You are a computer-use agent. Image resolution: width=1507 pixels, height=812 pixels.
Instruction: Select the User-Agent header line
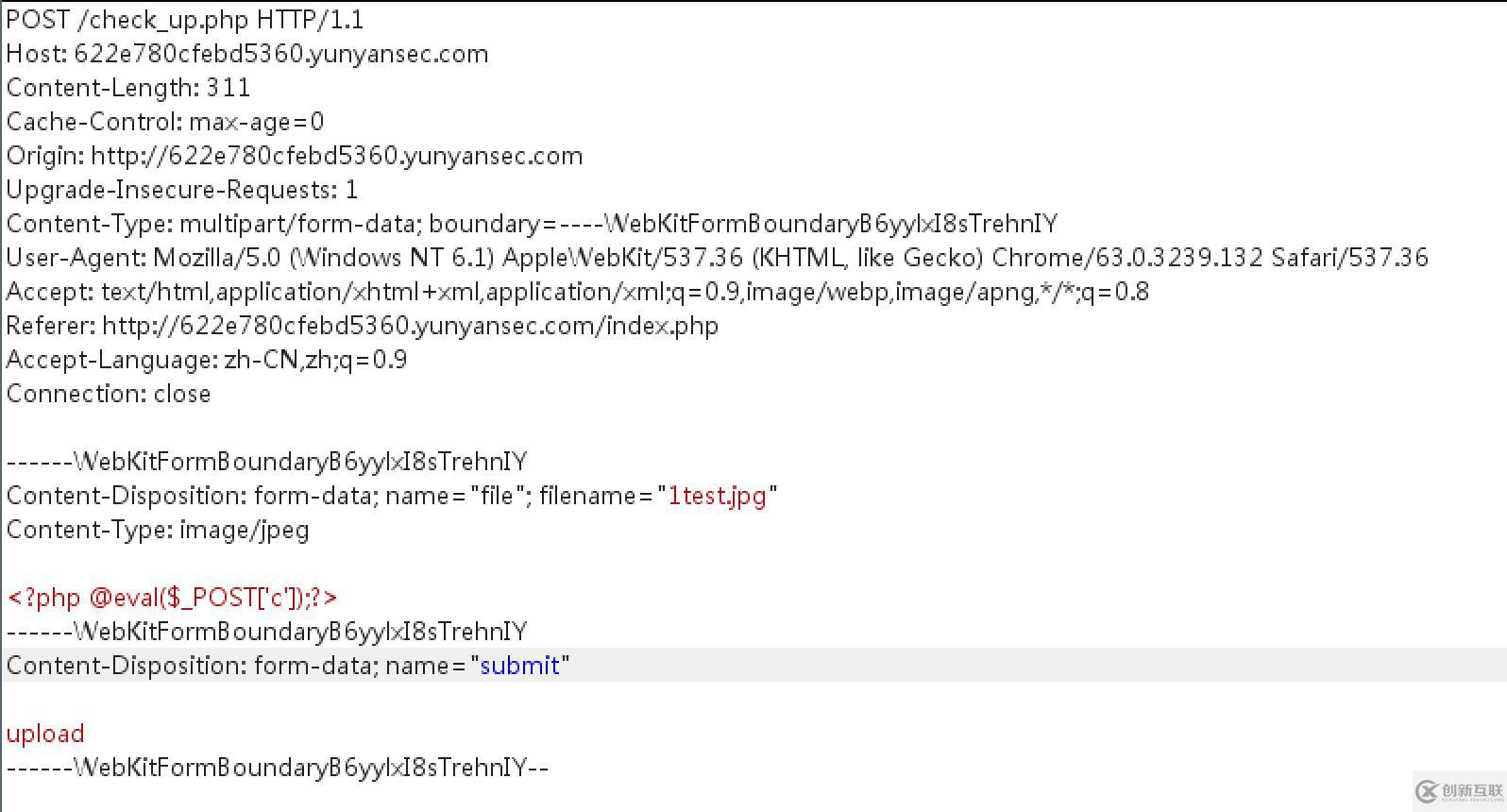tap(718, 258)
